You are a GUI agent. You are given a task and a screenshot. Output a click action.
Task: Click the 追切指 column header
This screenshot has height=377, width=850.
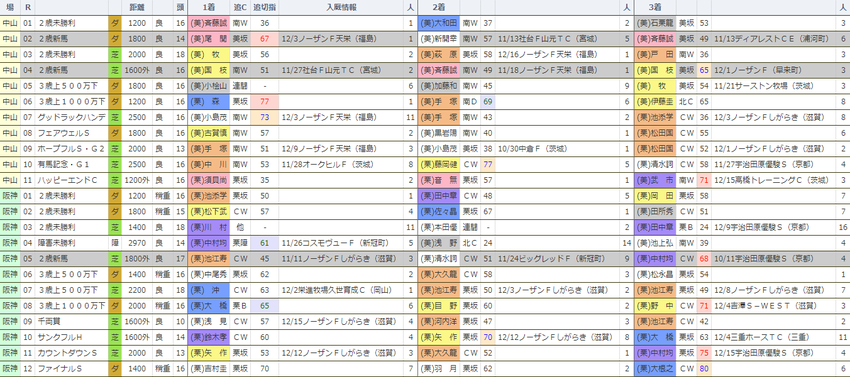(265, 8)
